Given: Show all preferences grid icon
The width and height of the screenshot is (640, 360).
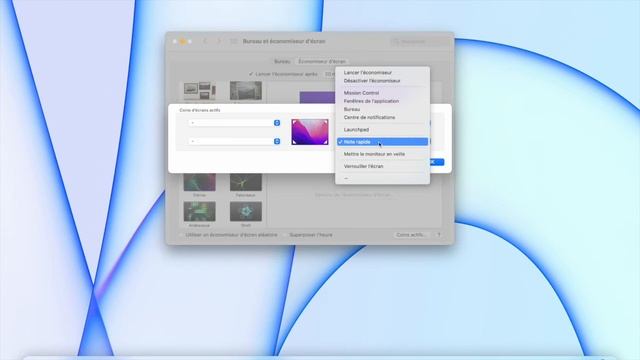Looking at the screenshot, I should coord(234,42).
